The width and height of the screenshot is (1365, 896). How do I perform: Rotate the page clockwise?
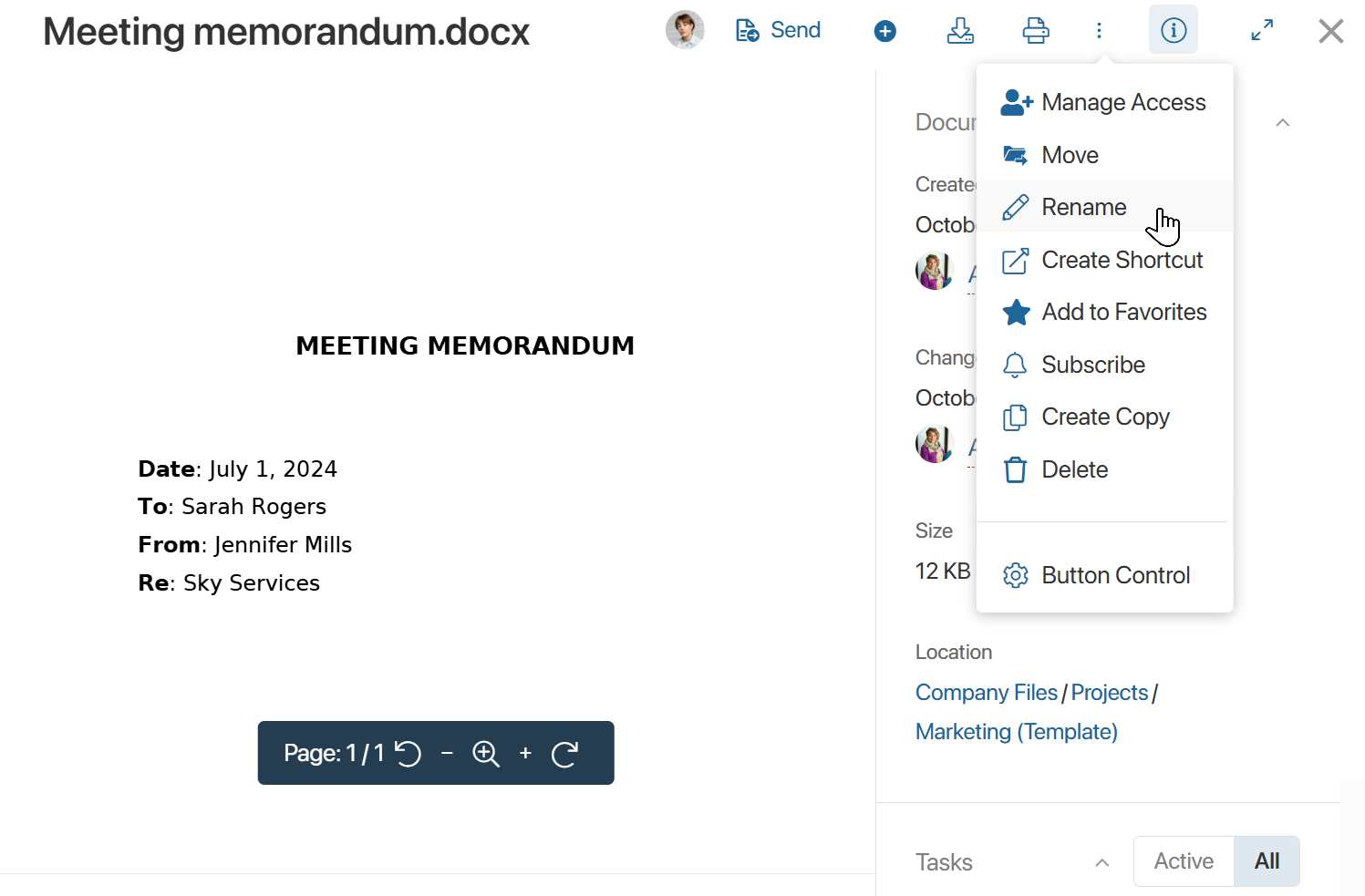click(565, 754)
